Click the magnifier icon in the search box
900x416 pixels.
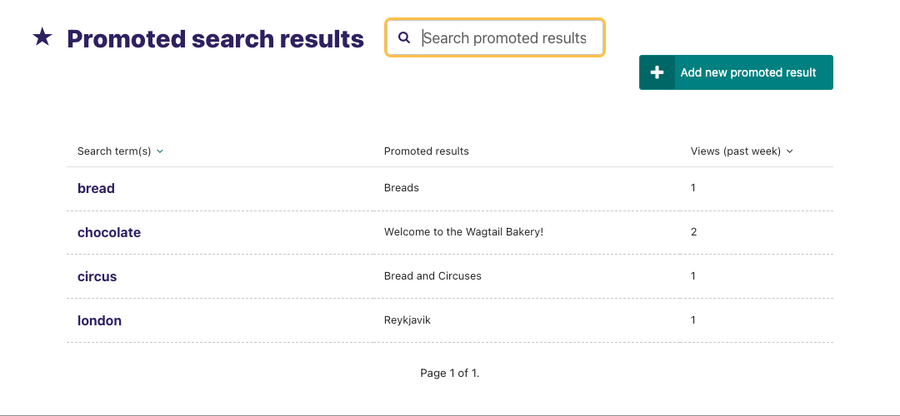click(404, 38)
